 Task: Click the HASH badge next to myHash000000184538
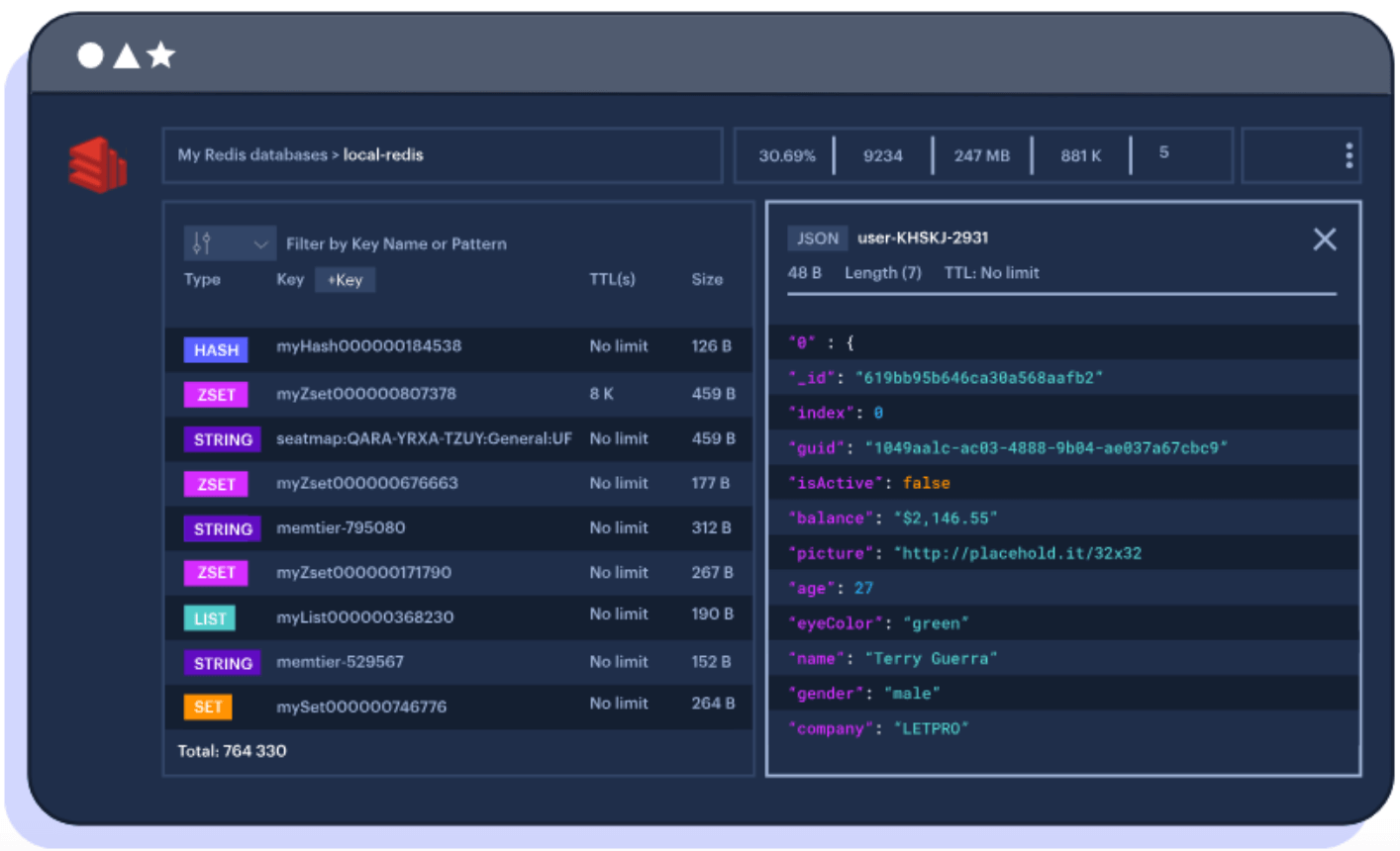[216, 349]
